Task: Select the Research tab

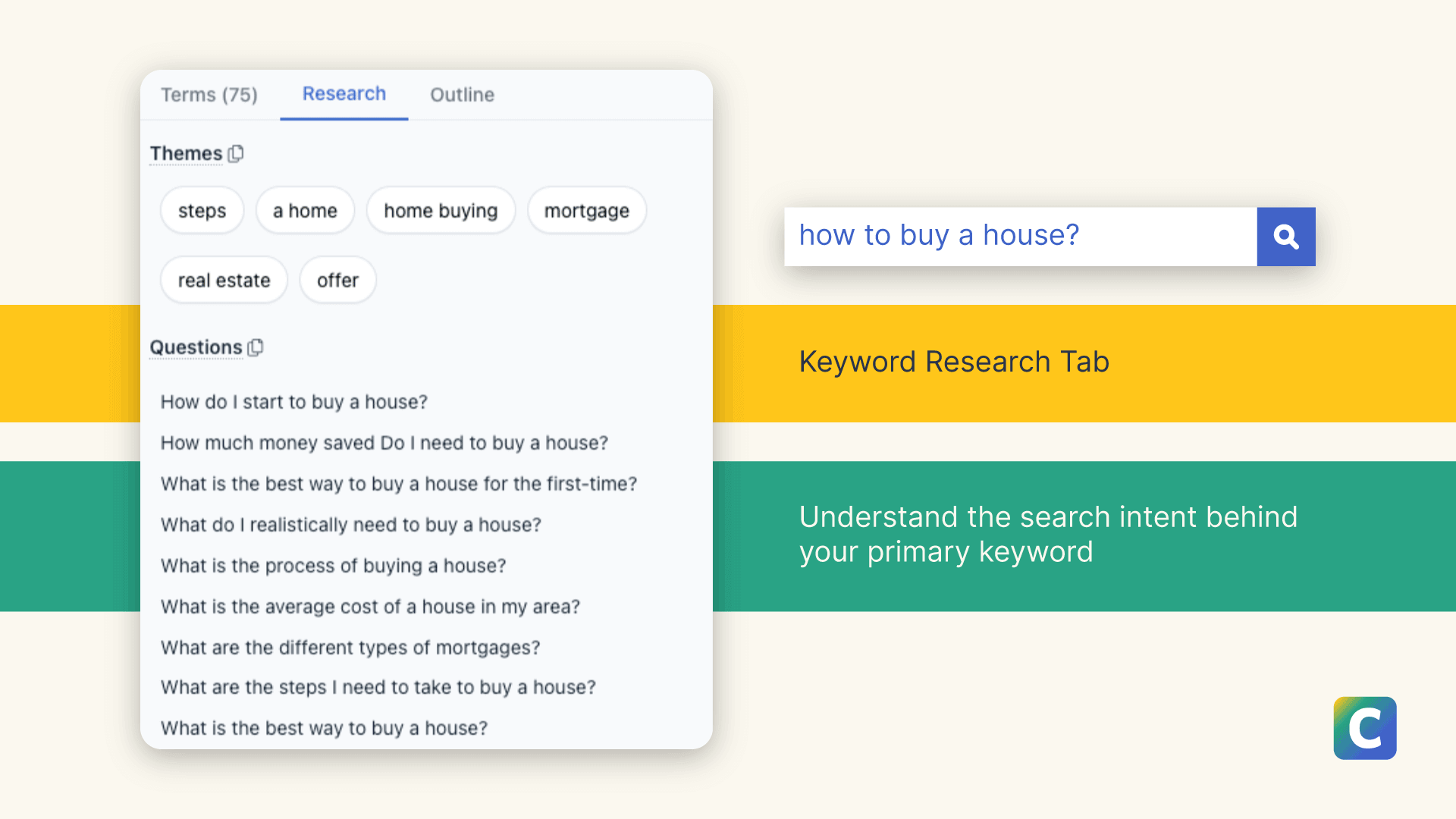Action: 344,94
